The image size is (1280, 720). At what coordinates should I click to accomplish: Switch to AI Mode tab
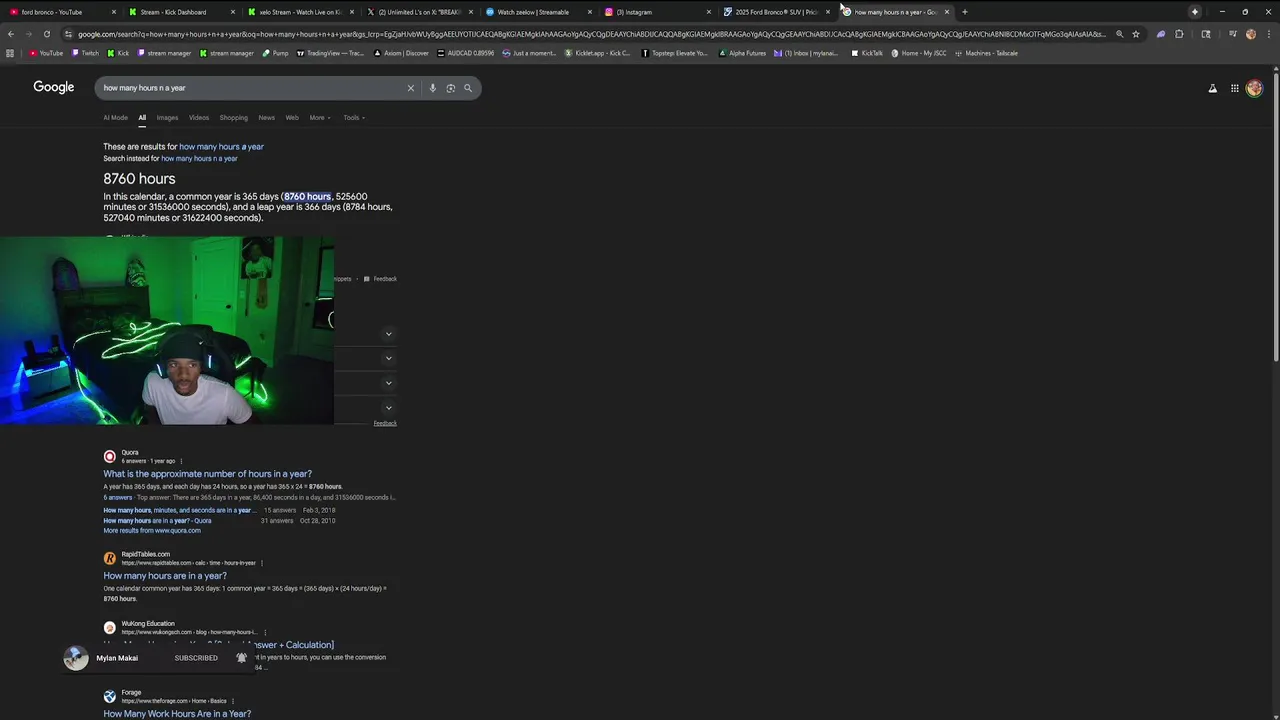(x=115, y=118)
